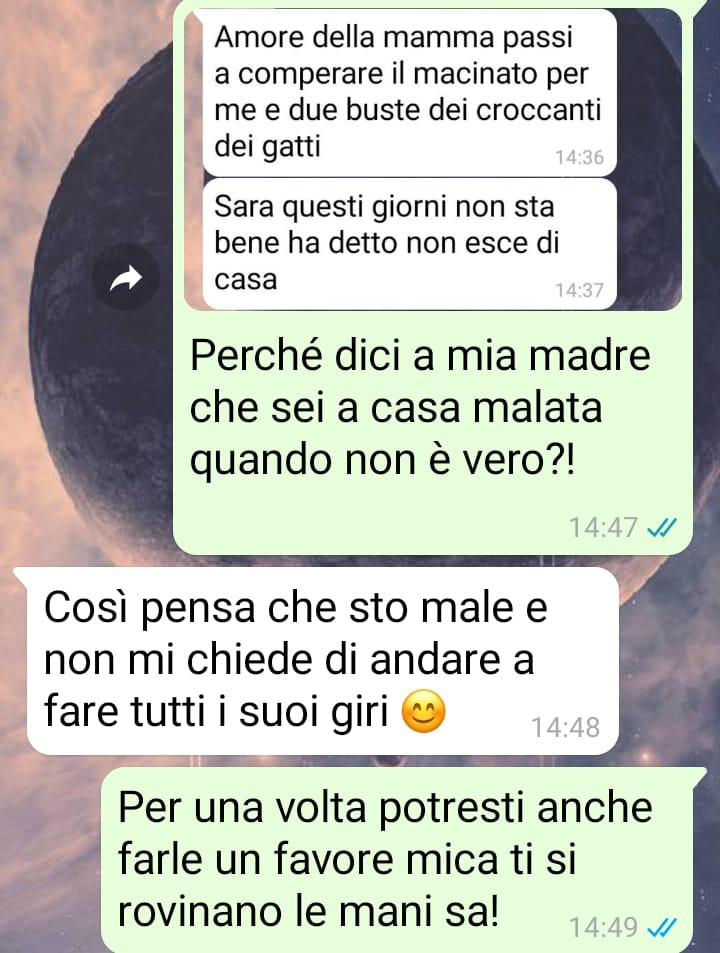Tap the 14:49 timestamp of the last message
720x953 pixels.
point(603,927)
